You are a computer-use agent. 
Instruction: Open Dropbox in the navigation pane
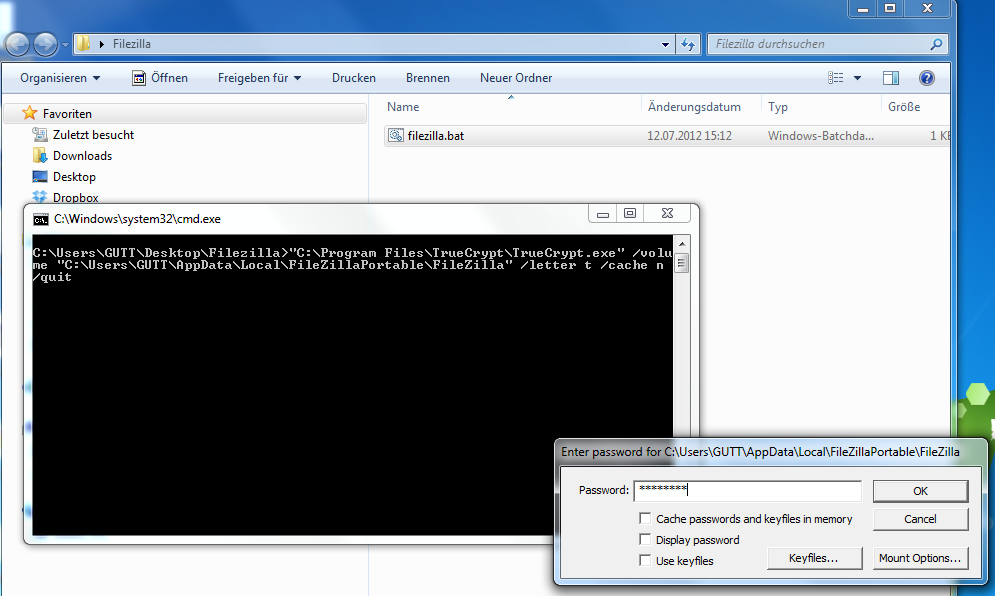point(76,197)
